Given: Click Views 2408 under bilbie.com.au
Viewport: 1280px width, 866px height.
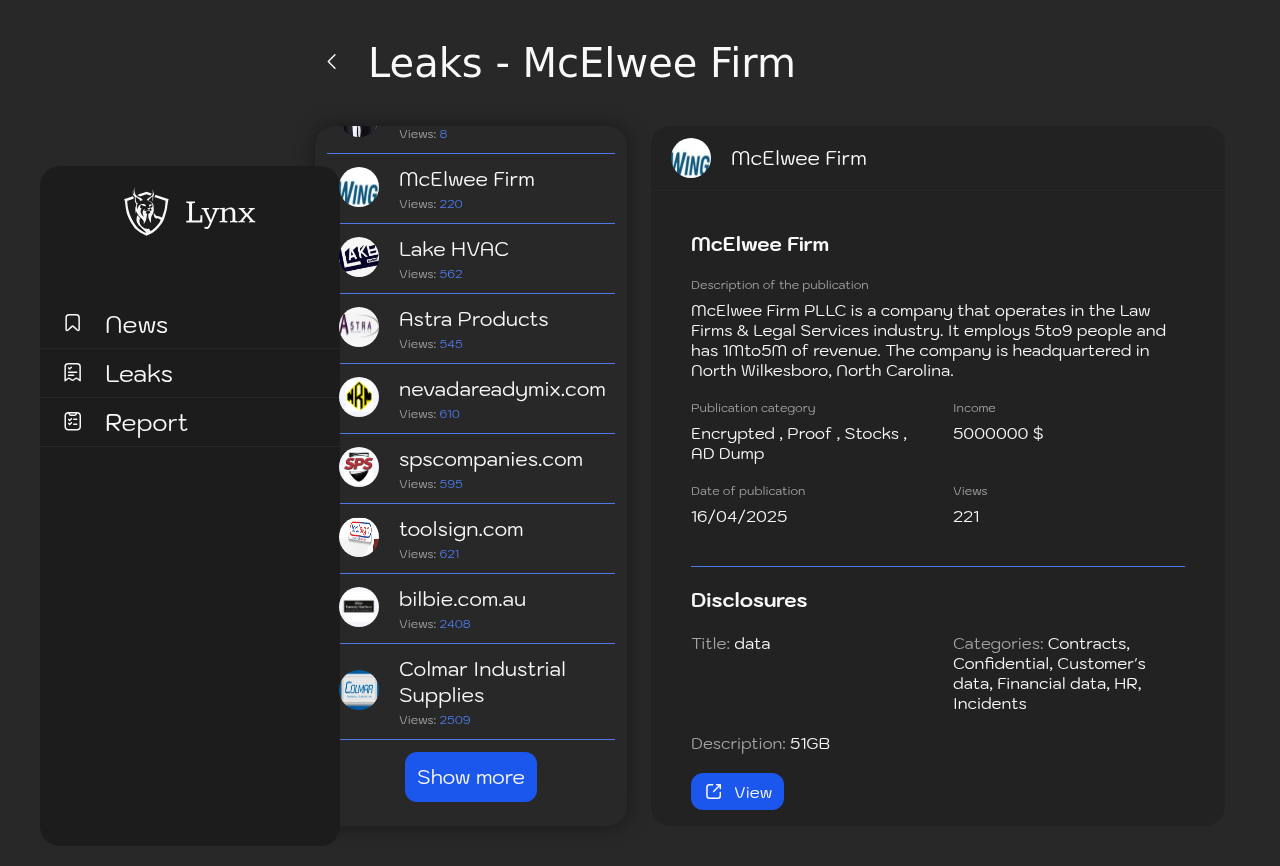Looking at the screenshot, I should click(435, 624).
